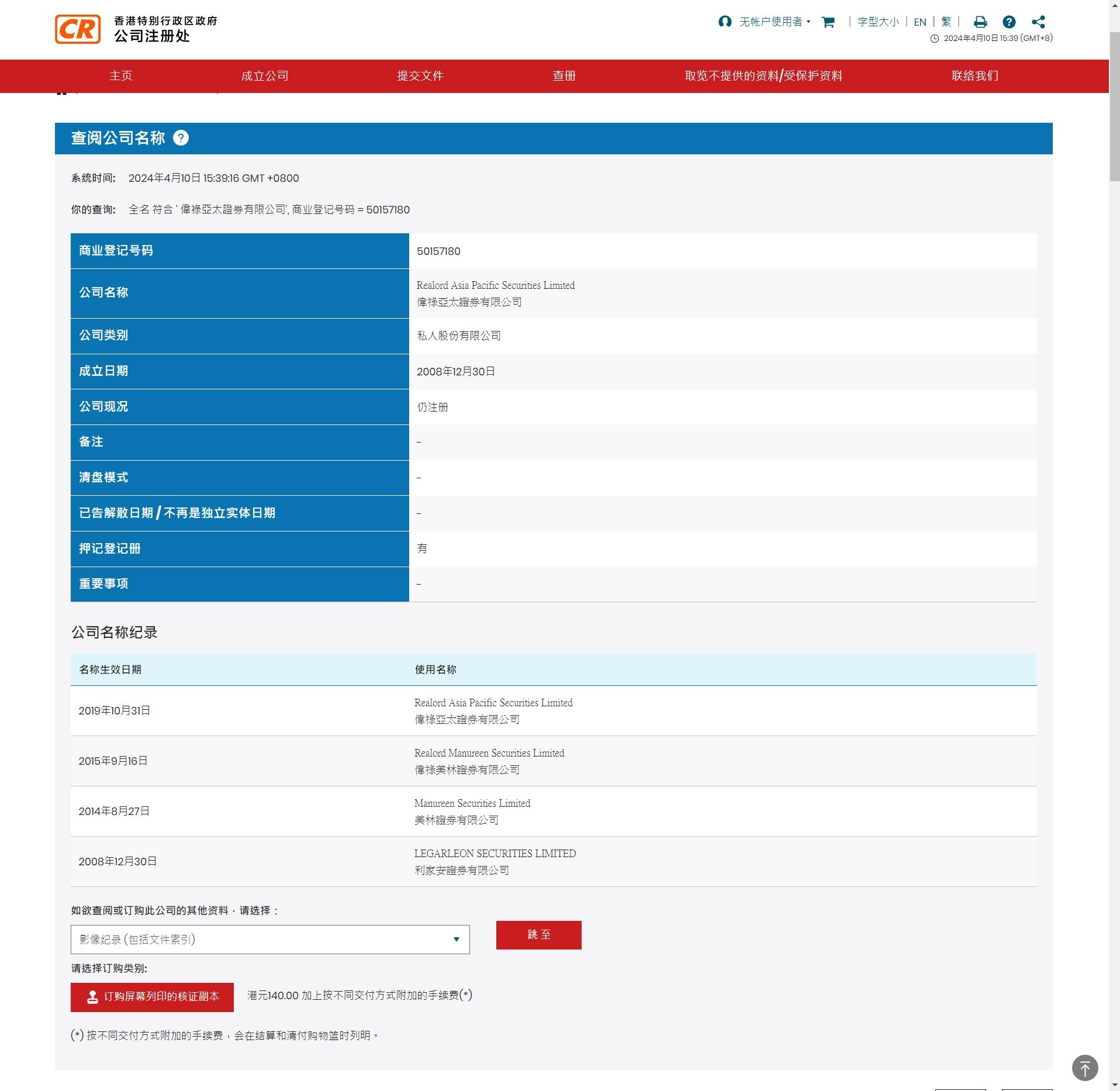Screen dimensions: 1120x1091
Task: Open the shopping cart icon
Action: tap(828, 22)
